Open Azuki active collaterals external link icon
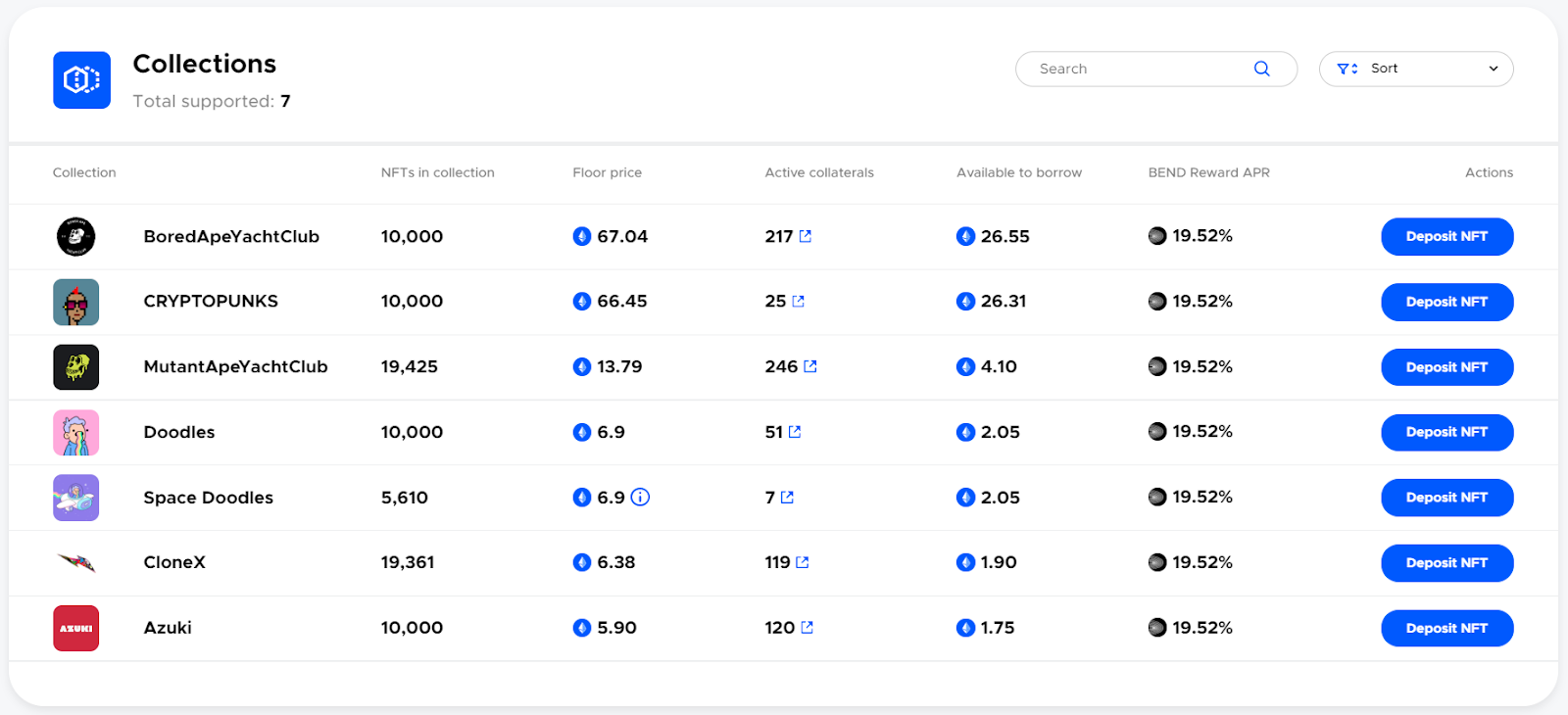 point(808,628)
